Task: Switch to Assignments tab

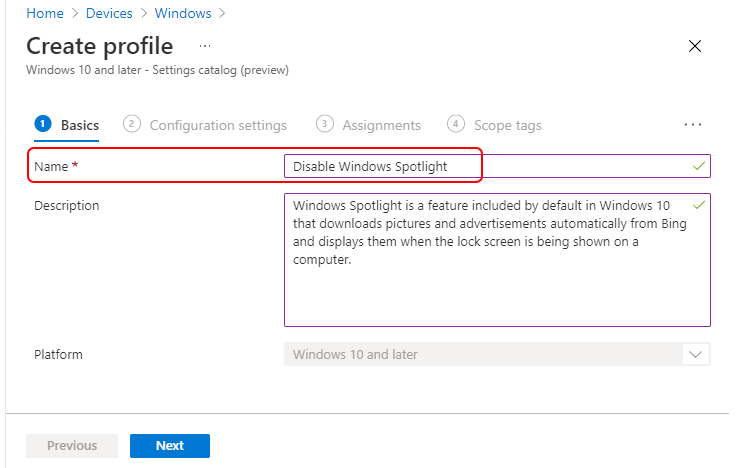Action: coord(368,125)
